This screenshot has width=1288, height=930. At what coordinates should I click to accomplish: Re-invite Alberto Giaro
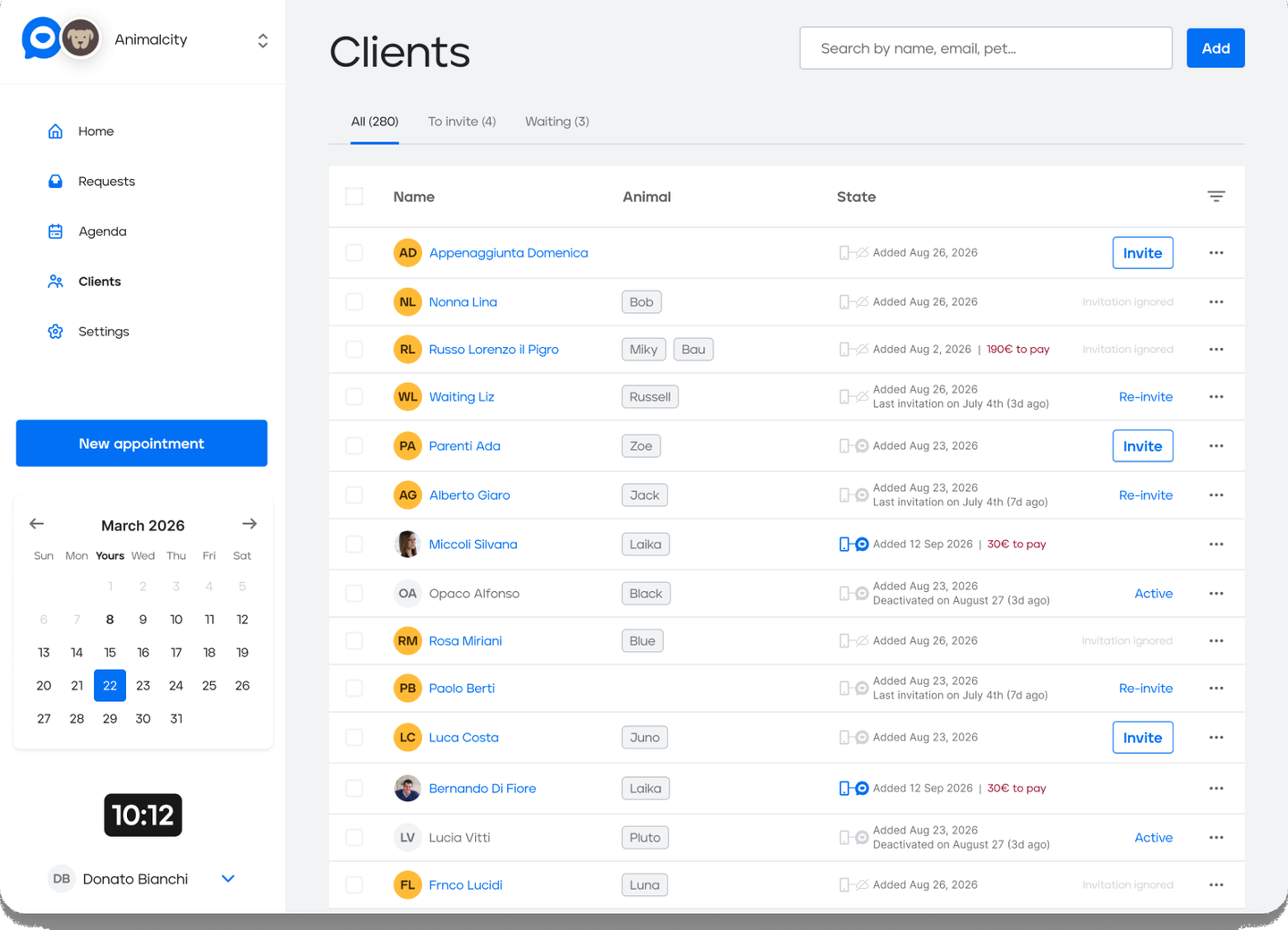[x=1146, y=495]
